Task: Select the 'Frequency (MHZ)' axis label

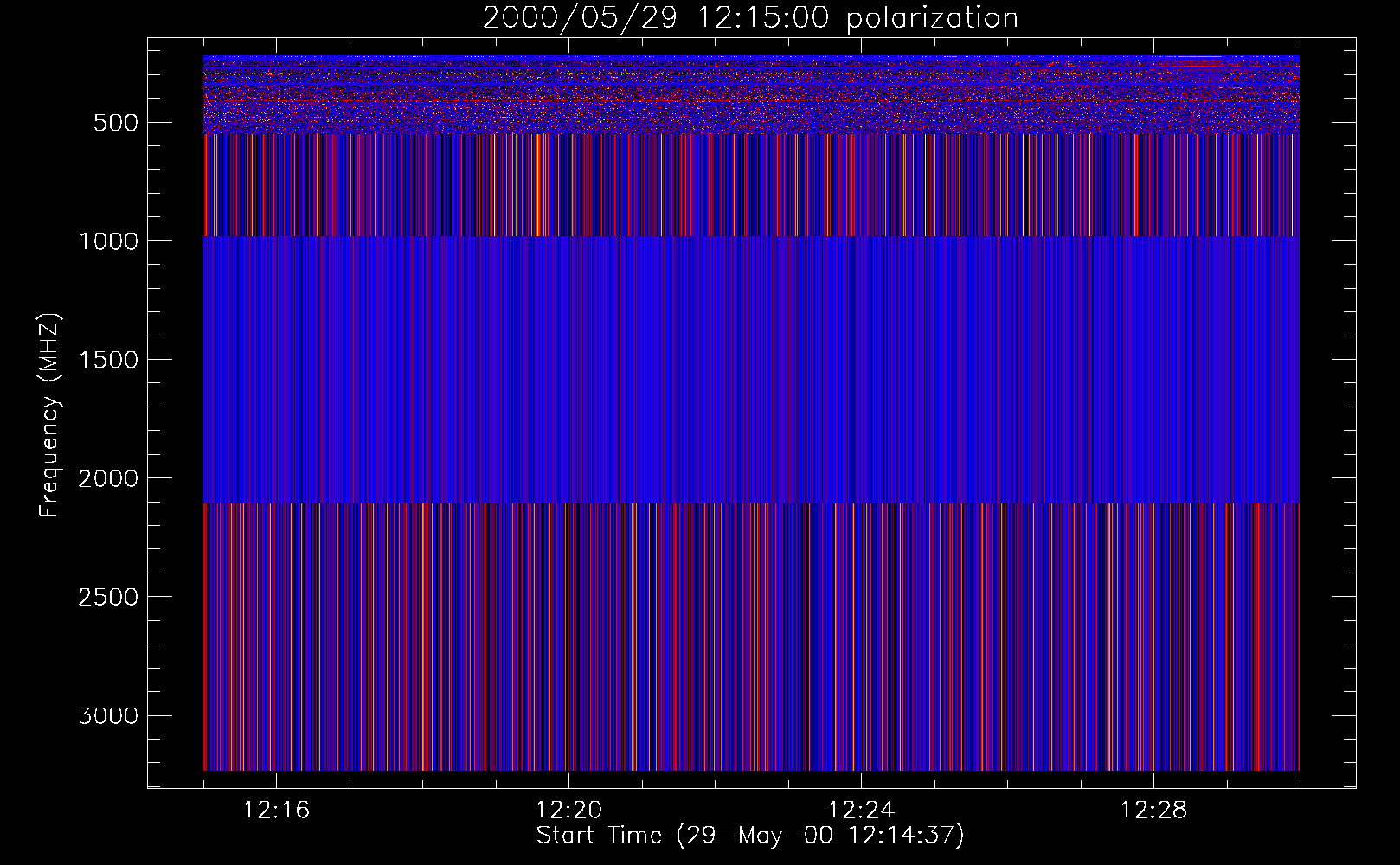Action: [49, 414]
